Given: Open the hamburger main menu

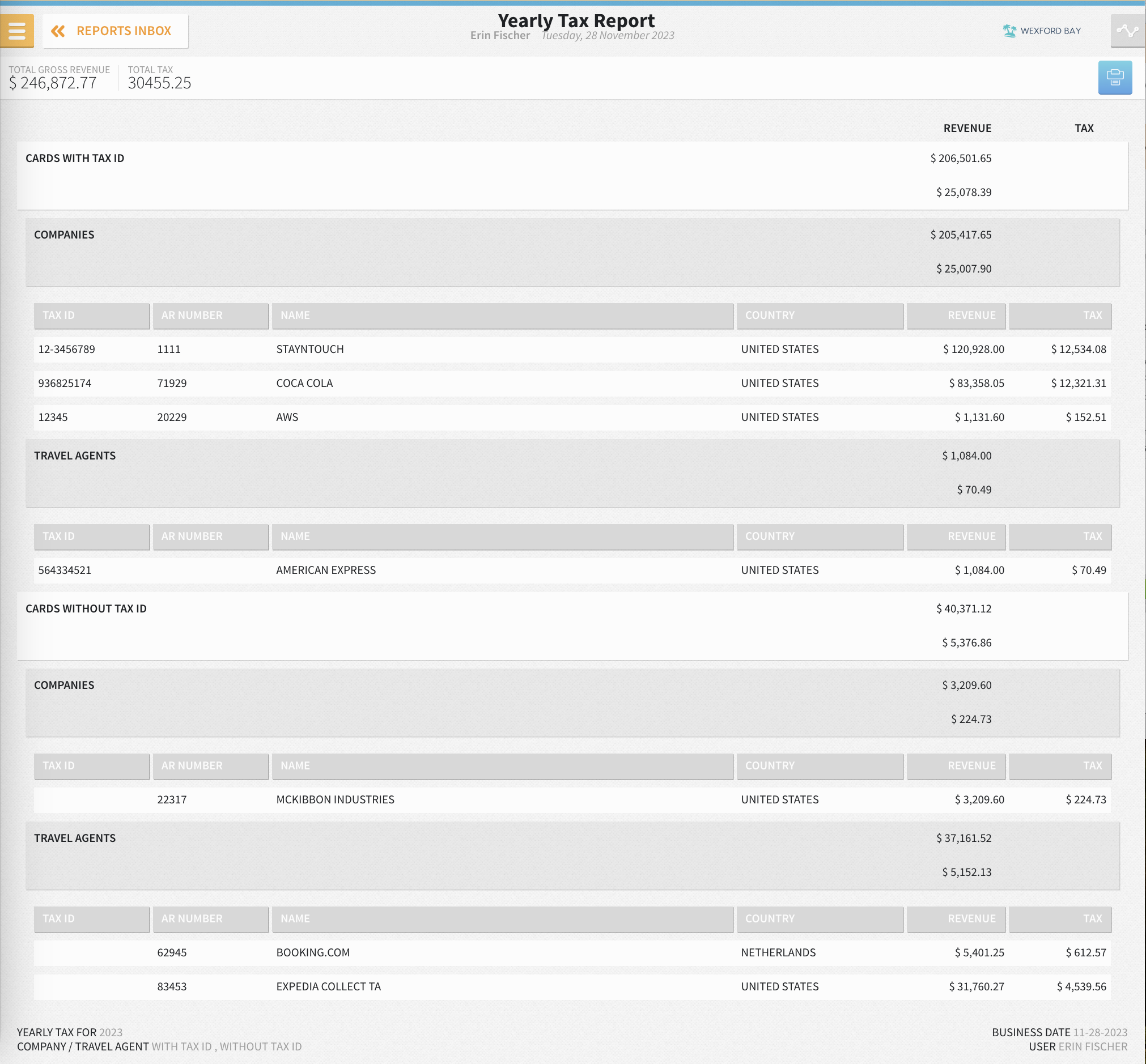Looking at the screenshot, I should tap(16, 31).
